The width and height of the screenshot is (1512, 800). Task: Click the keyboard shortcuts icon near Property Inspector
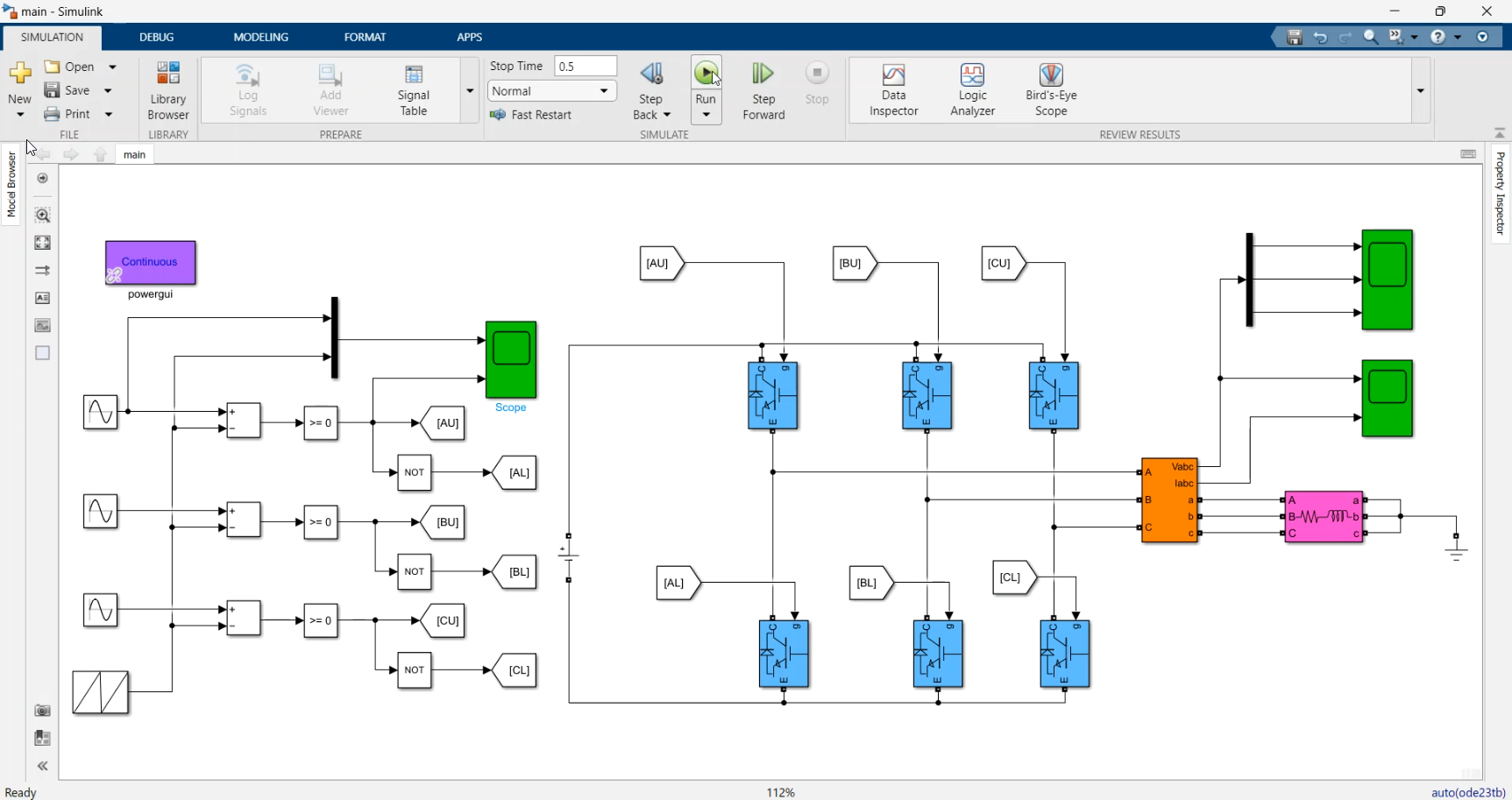click(x=1468, y=154)
